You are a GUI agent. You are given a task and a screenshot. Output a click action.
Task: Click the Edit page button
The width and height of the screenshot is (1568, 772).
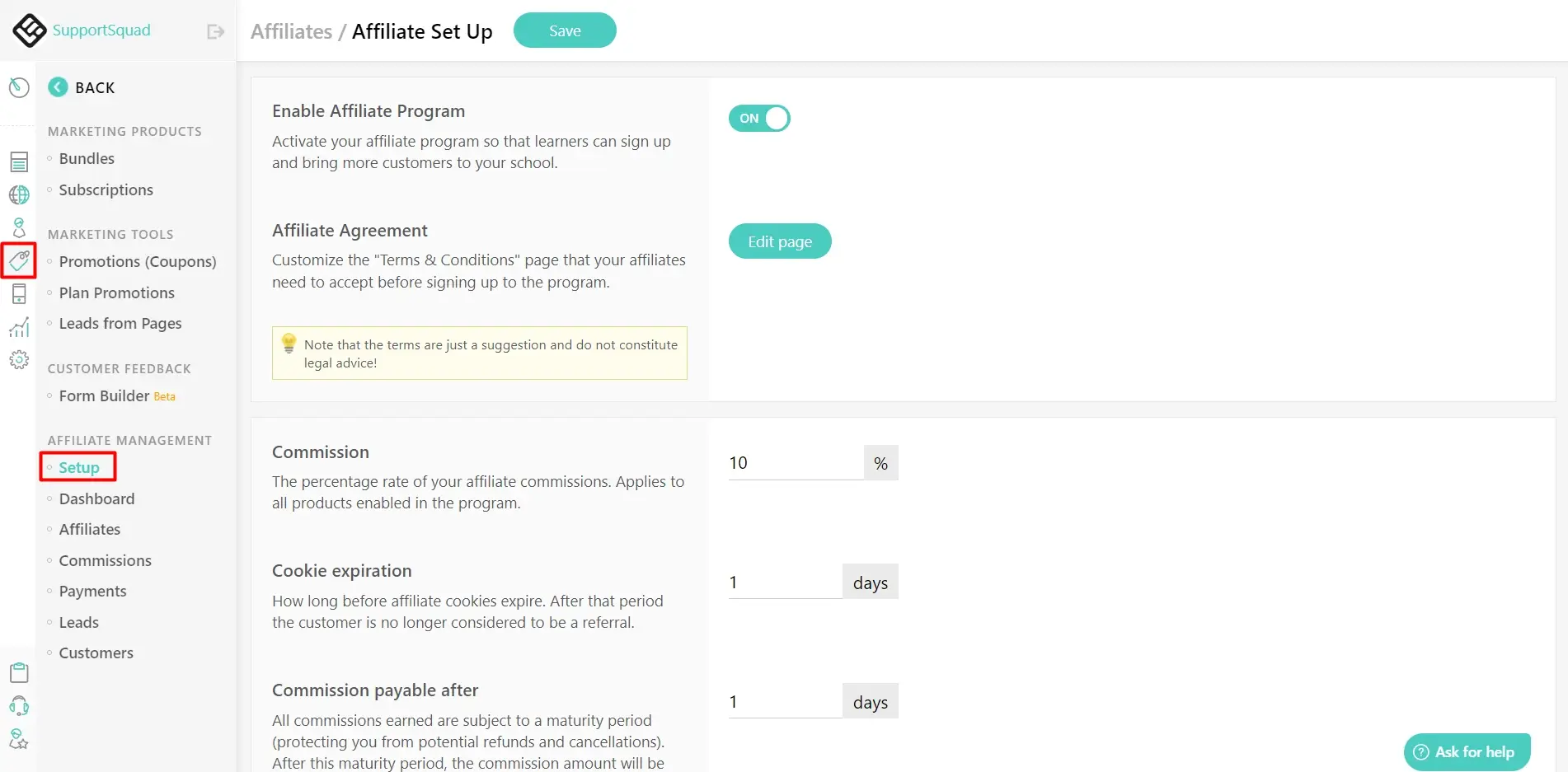780,241
